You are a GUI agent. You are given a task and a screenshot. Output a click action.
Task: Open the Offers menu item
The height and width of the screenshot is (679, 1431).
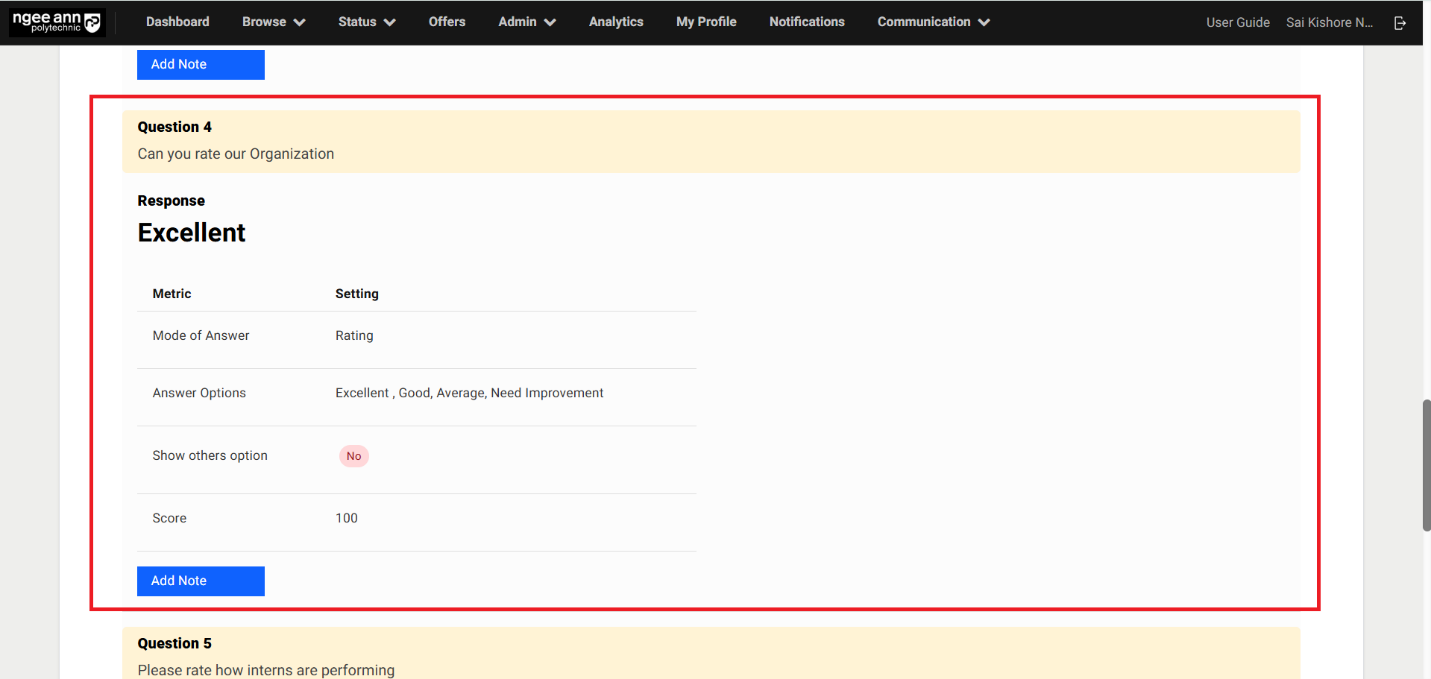point(447,22)
